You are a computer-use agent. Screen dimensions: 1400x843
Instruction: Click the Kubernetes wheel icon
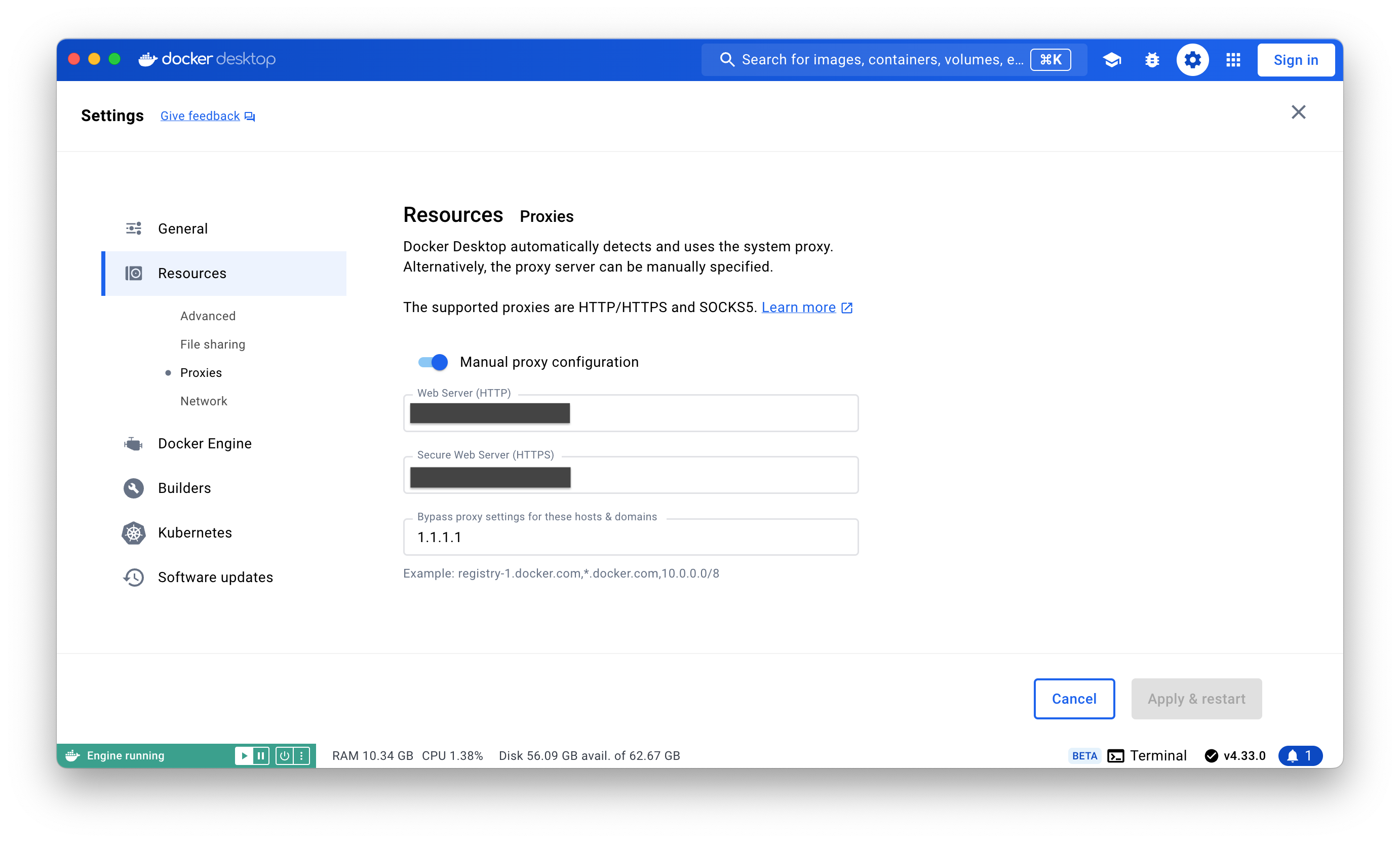134,533
